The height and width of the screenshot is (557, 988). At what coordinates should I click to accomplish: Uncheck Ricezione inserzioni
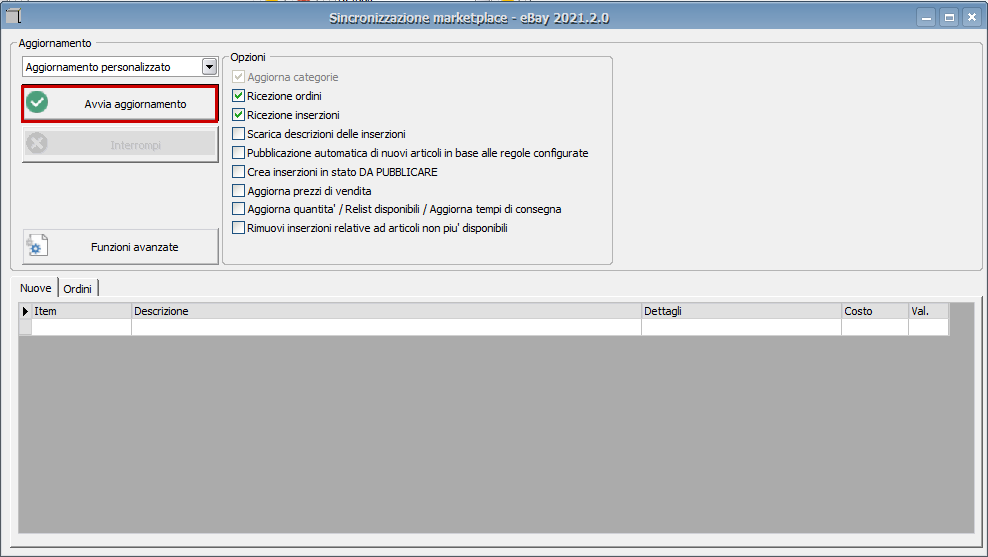click(x=238, y=115)
